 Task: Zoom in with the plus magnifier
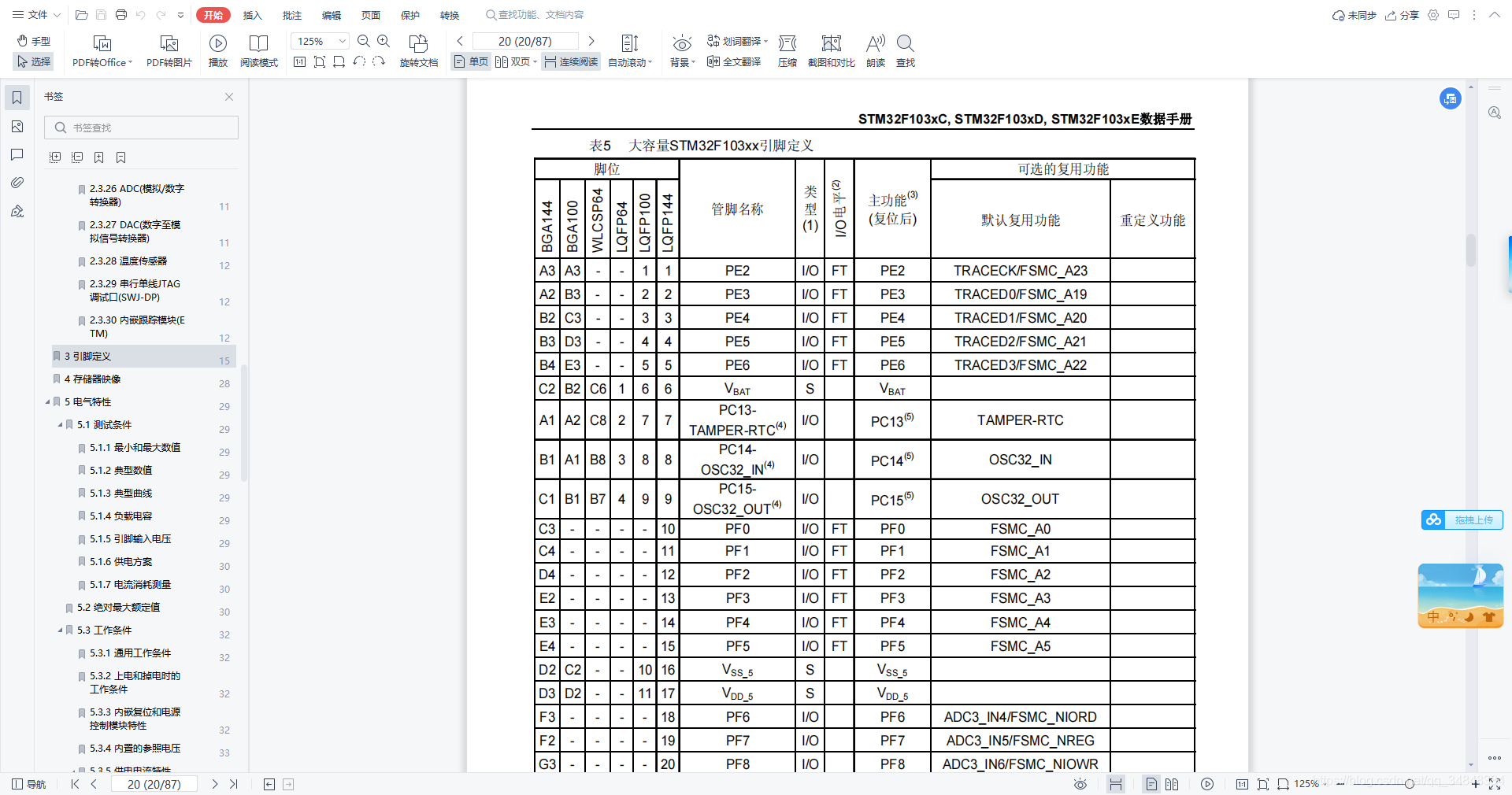384,41
